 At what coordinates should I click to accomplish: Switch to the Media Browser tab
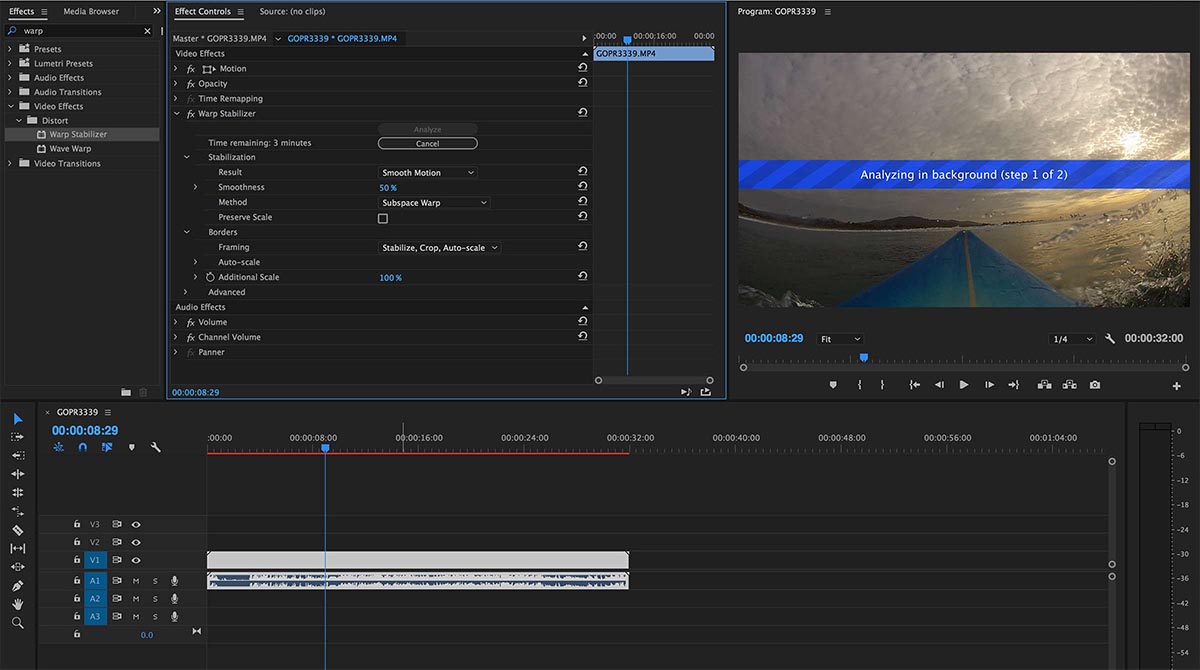pyautogui.click(x=91, y=12)
